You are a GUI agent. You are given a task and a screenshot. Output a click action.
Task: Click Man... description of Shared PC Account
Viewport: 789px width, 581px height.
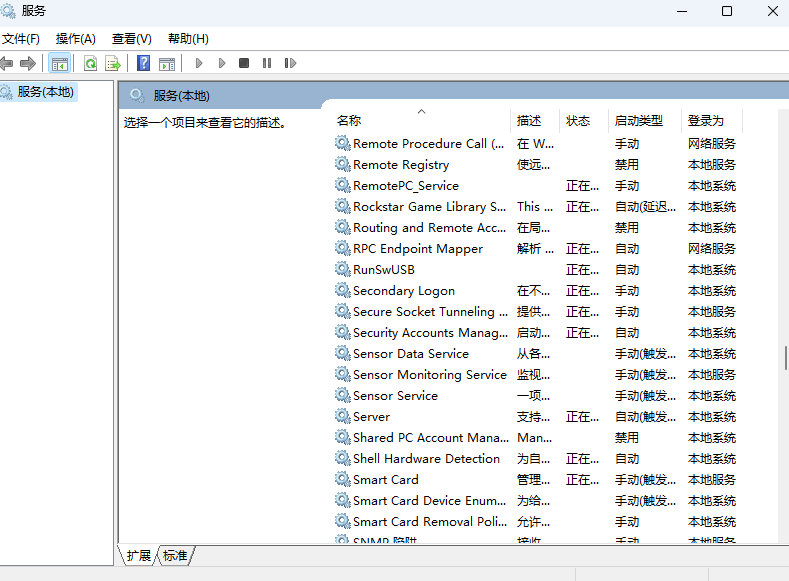click(534, 438)
